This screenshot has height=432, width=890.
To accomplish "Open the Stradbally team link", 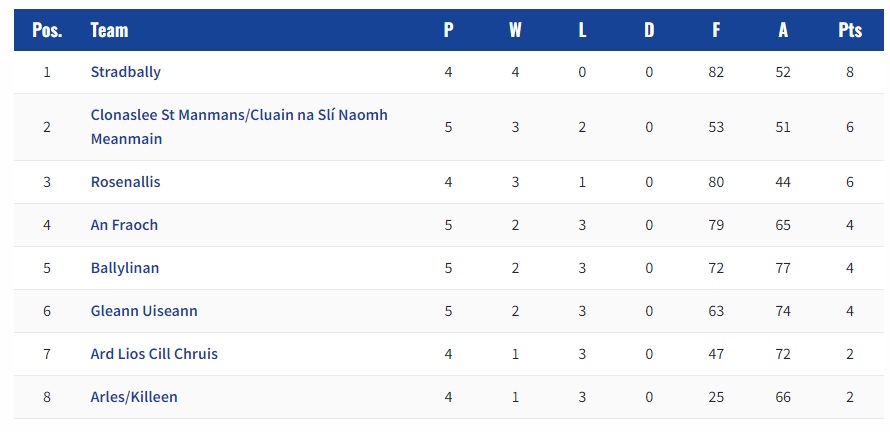I will pos(125,72).
